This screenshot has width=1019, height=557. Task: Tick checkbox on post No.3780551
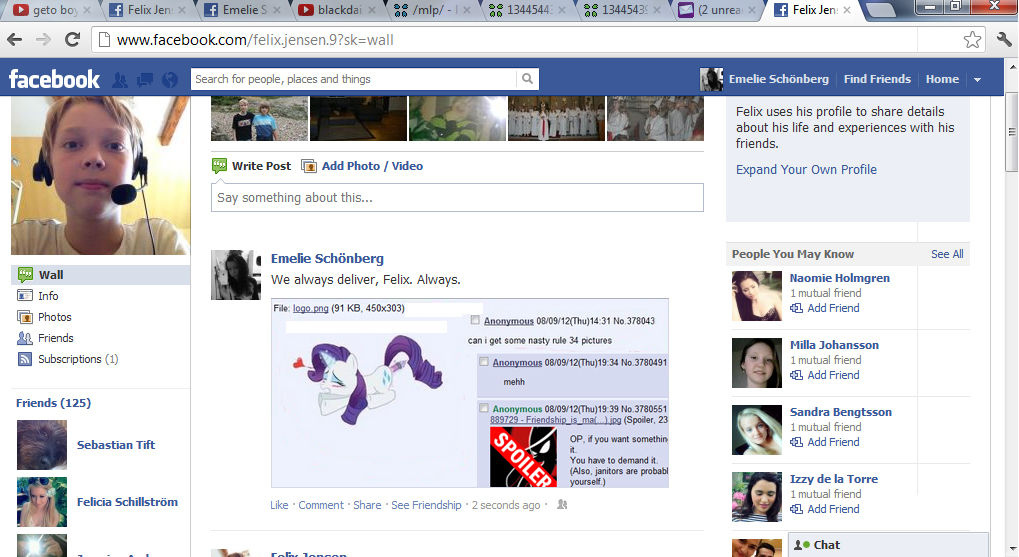coord(484,408)
